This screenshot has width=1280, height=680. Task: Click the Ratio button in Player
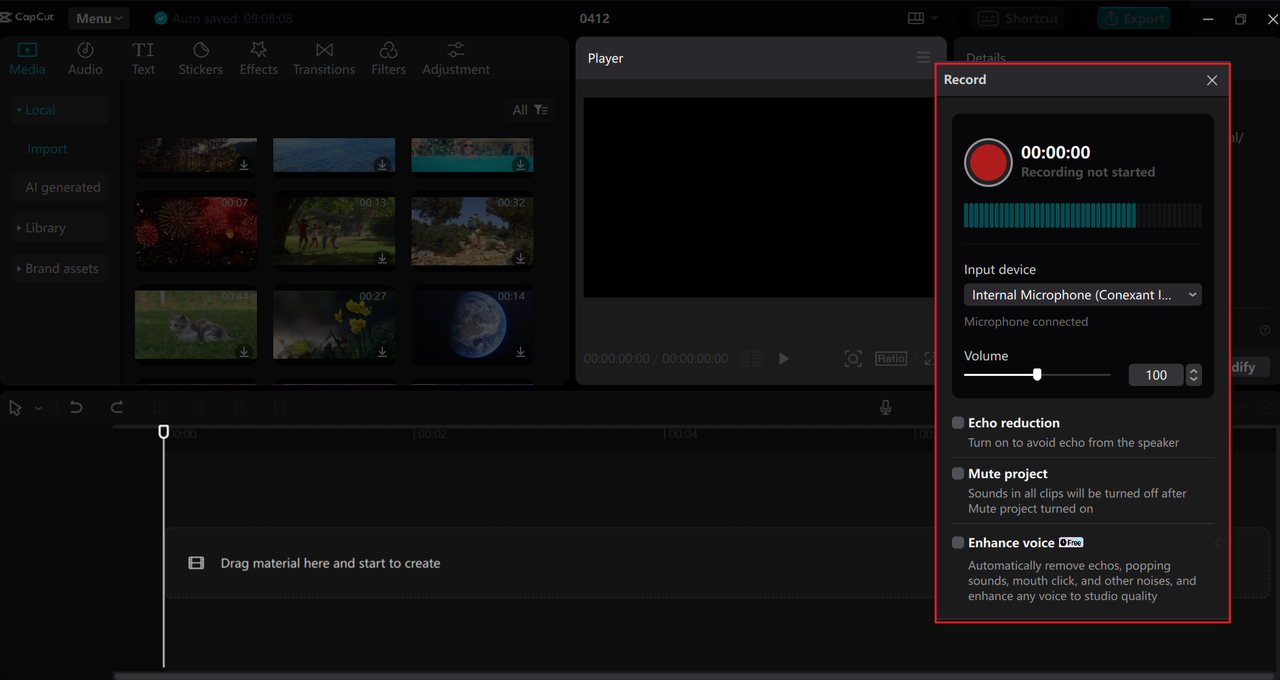click(891, 358)
